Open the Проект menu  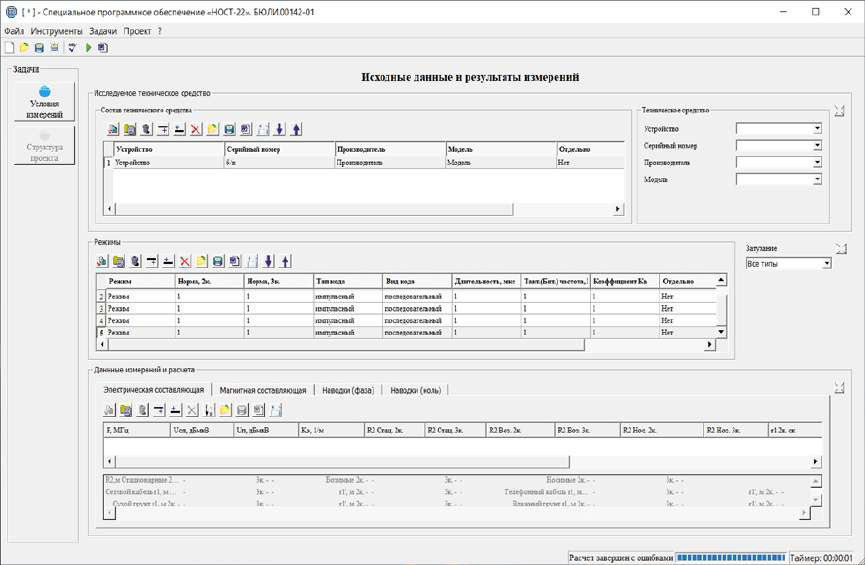tap(137, 31)
